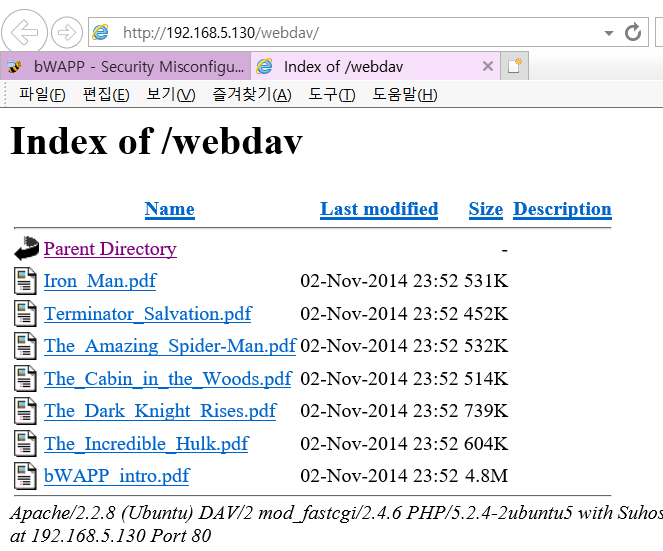
Task: Click the file icon beside The_Incredible_Hulk.pdf
Action: click(25, 444)
